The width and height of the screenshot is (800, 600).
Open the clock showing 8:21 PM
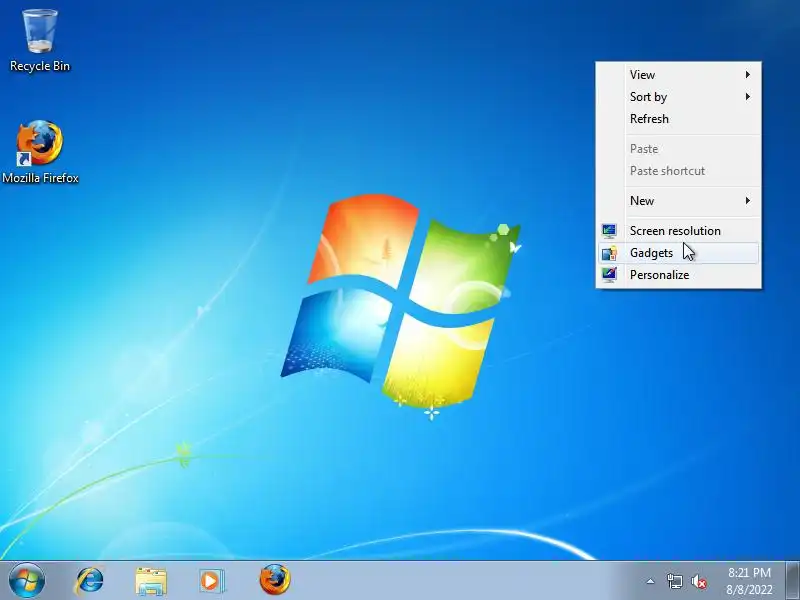(749, 581)
